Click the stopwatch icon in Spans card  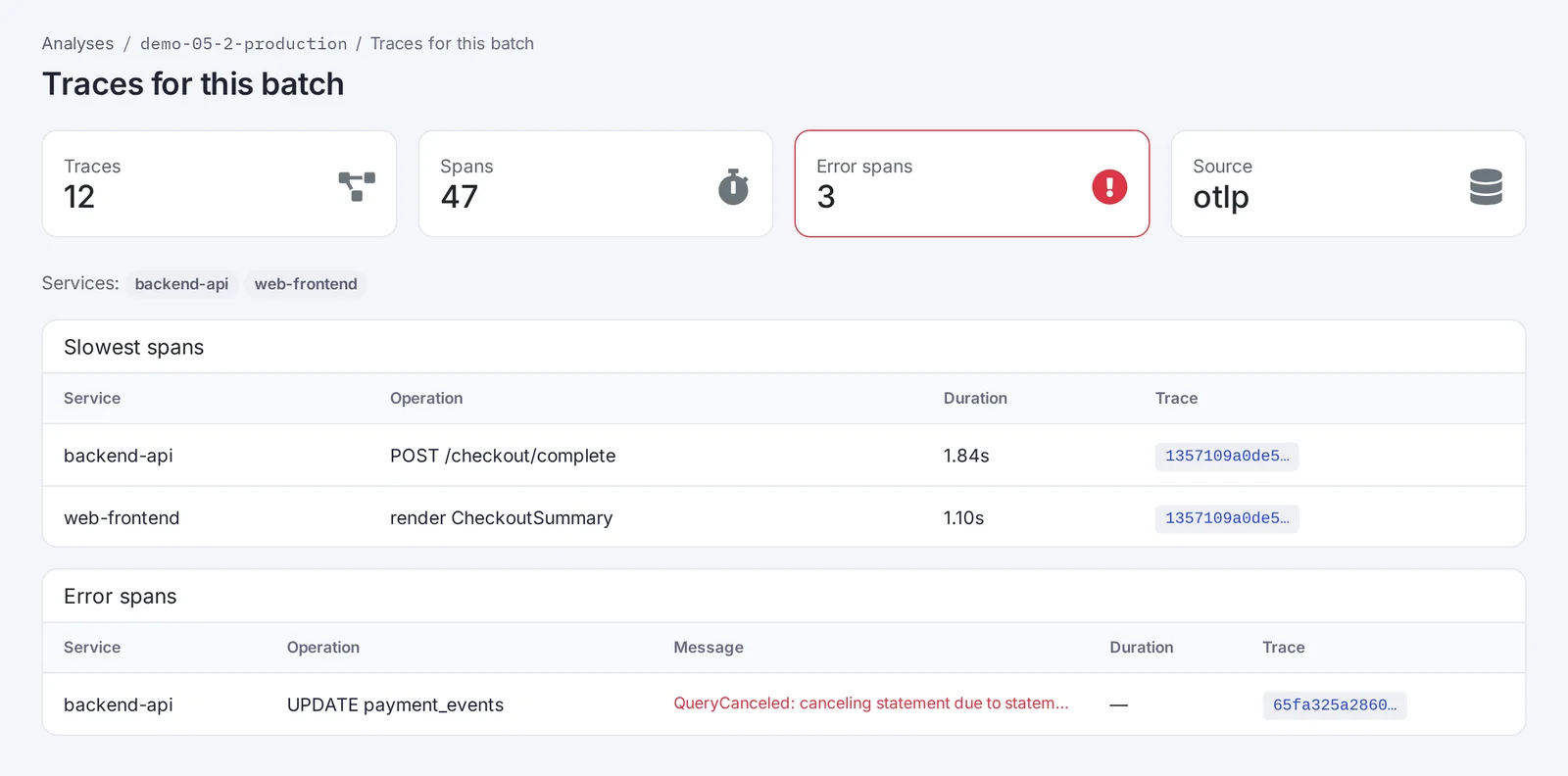click(733, 186)
